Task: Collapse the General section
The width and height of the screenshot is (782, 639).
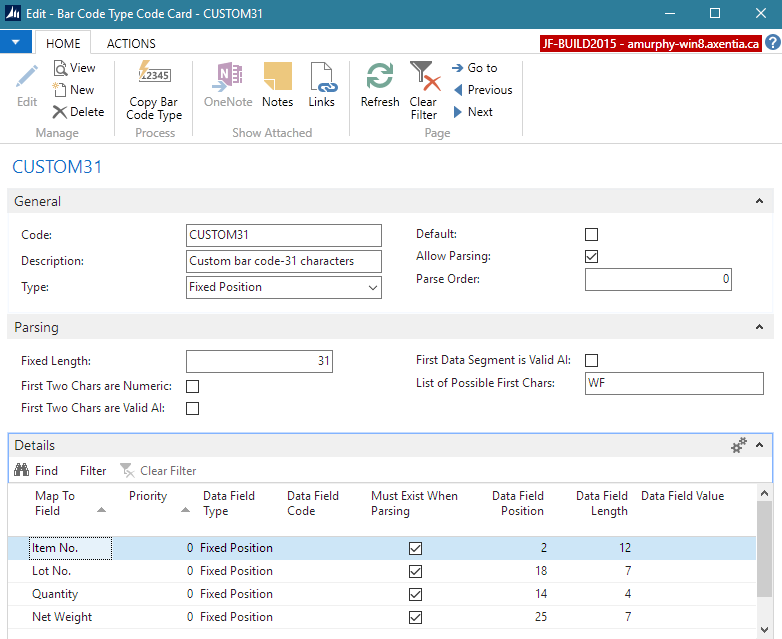Action: point(759,201)
